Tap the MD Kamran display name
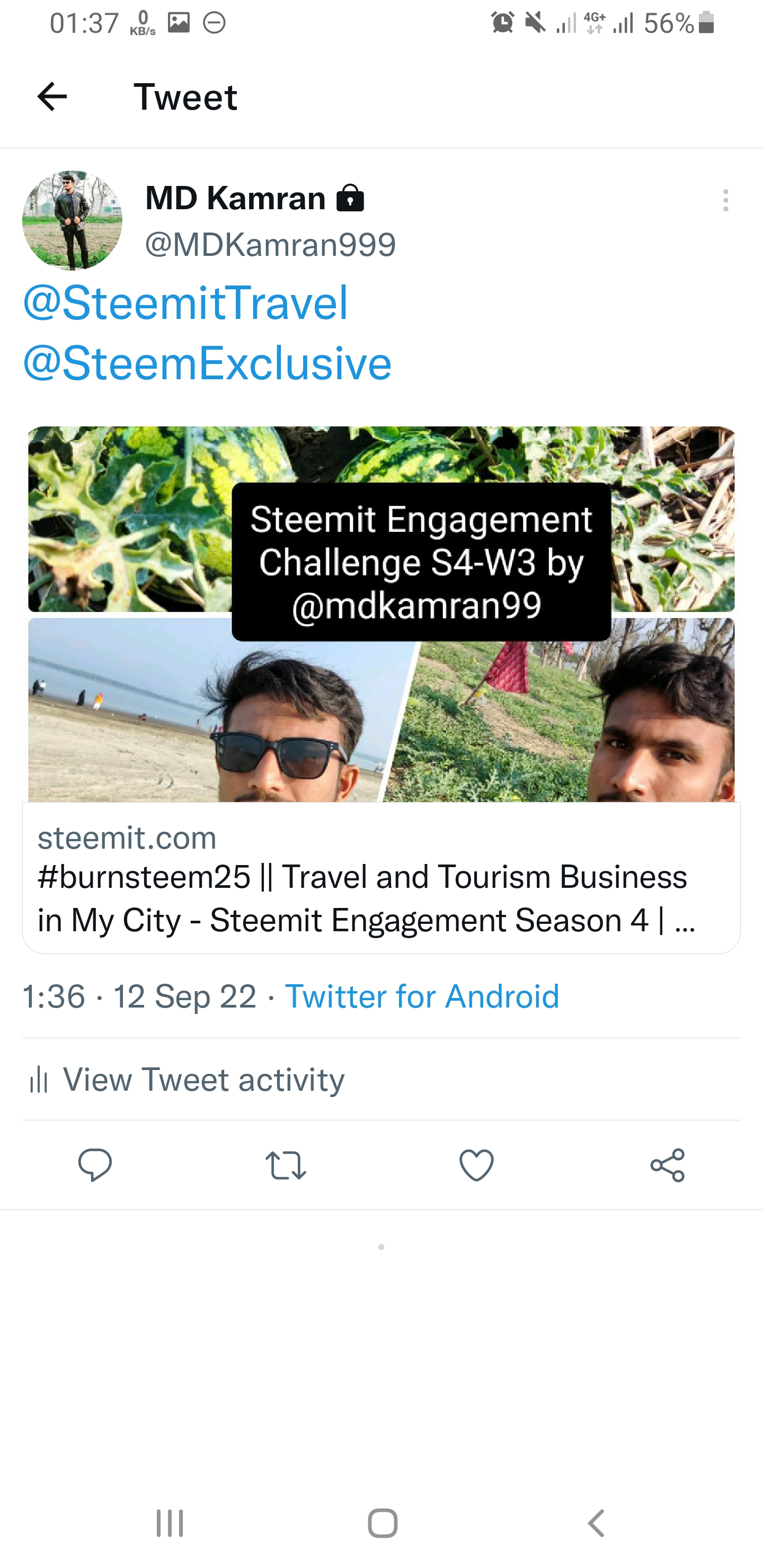The height and width of the screenshot is (1568, 763). tap(236, 199)
